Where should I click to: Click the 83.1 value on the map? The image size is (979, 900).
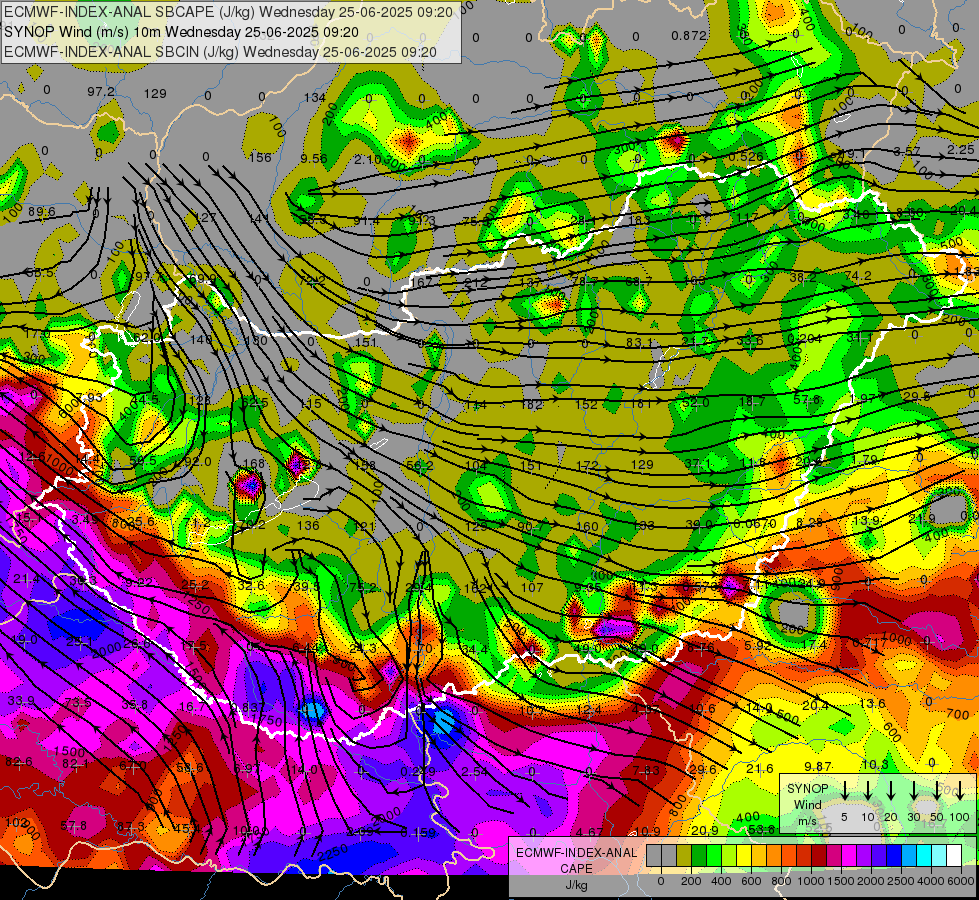(639, 342)
